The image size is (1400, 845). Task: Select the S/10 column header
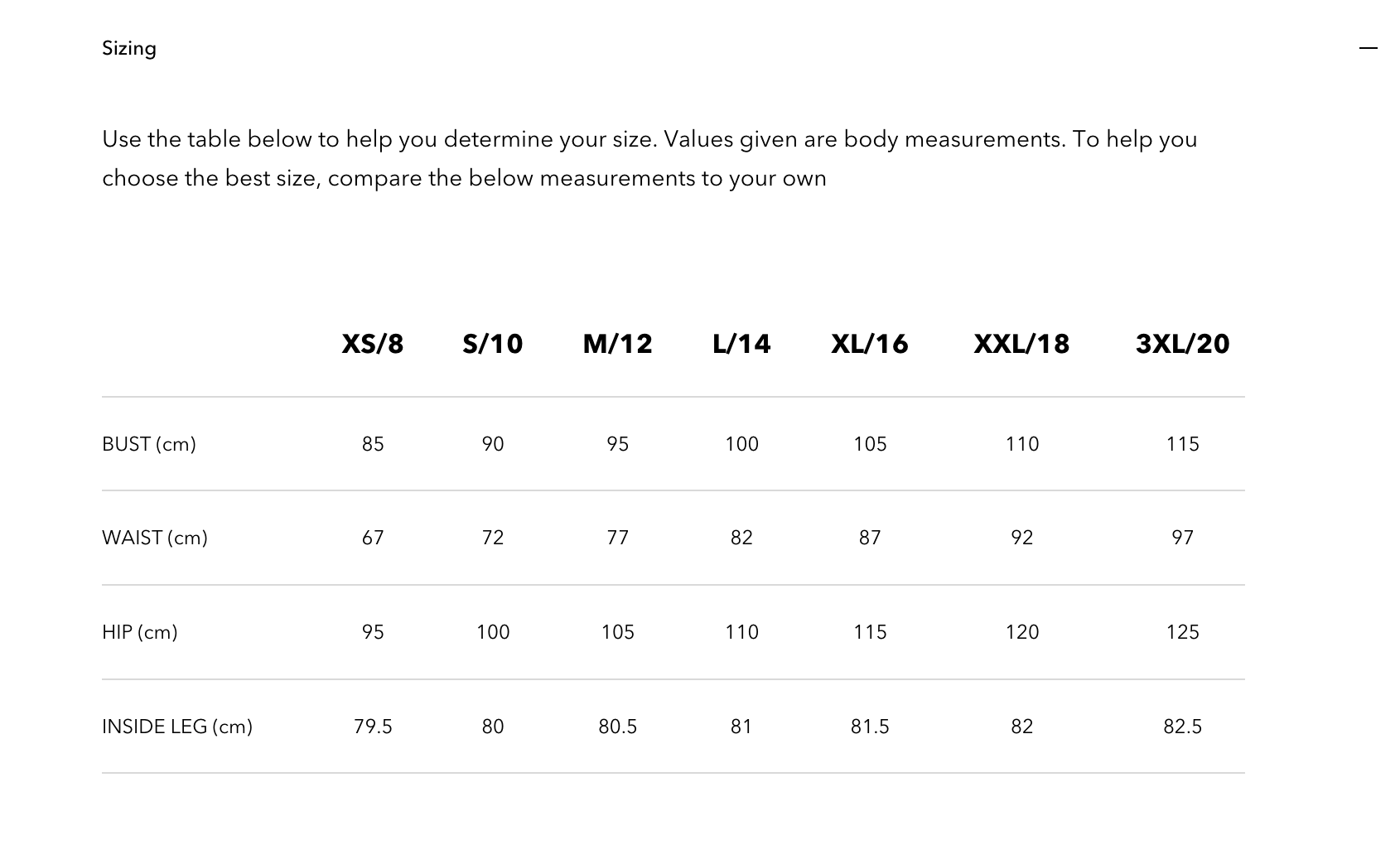[x=493, y=344]
